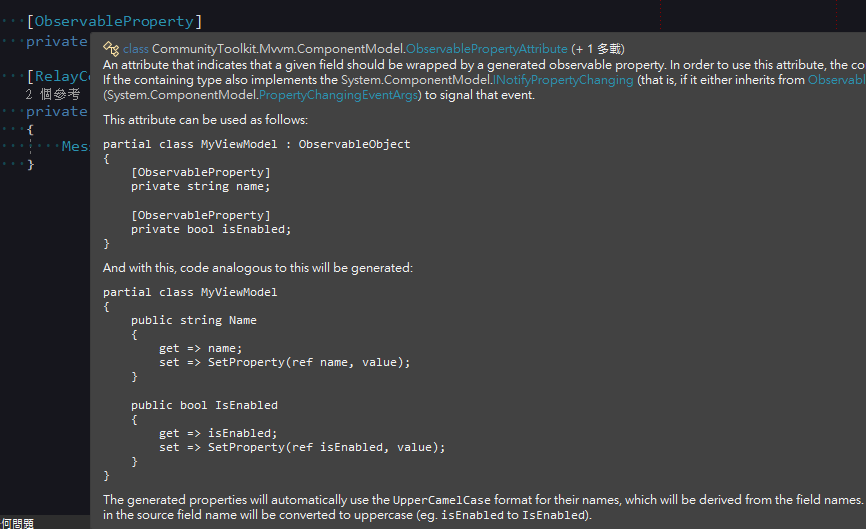This screenshot has height=530, width=866.
Task: Click 'partial class MyViewModel : ObservableObject' sample line
Action: (256, 144)
